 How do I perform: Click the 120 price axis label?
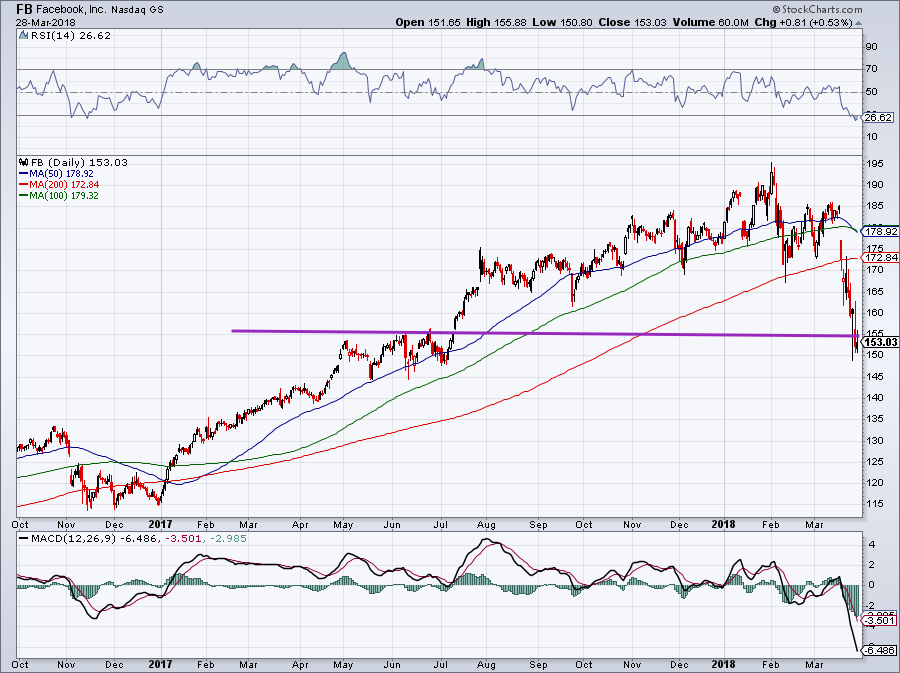coord(875,483)
